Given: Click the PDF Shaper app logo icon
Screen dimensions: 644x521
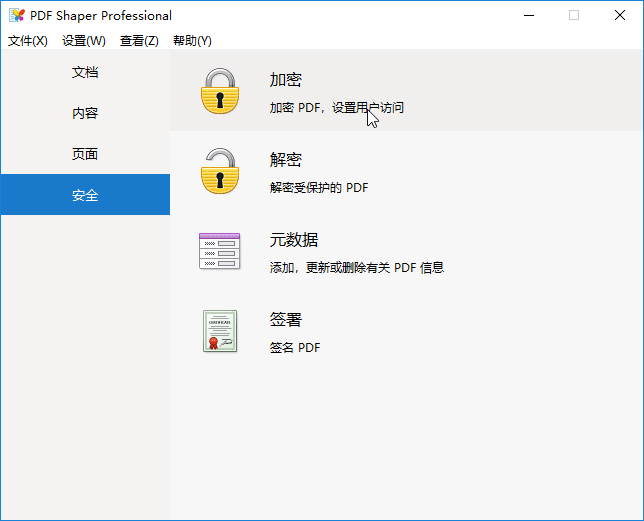Looking at the screenshot, I should point(17,16).
